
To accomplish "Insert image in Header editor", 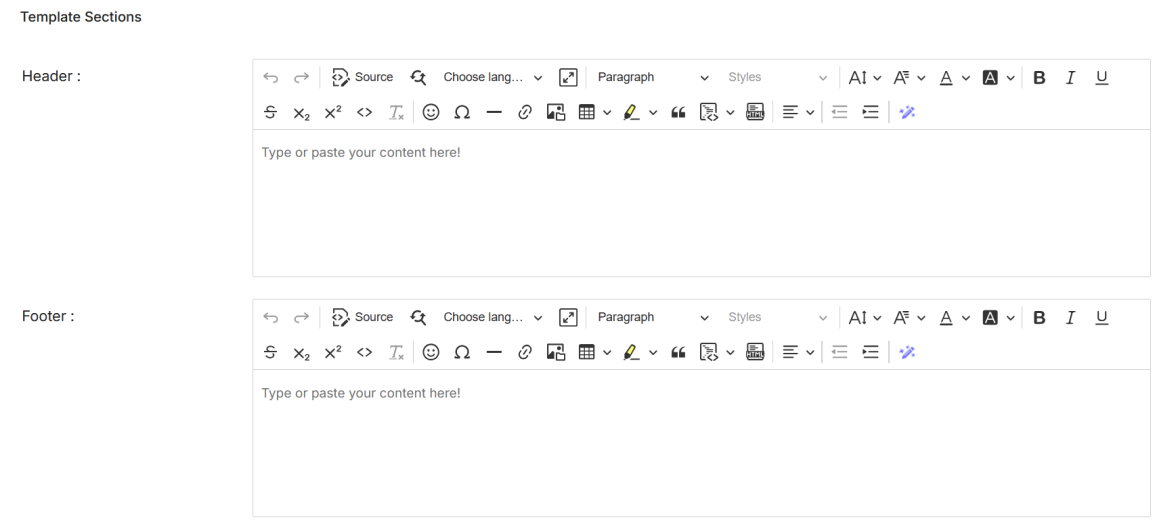I will coord(556,112).
